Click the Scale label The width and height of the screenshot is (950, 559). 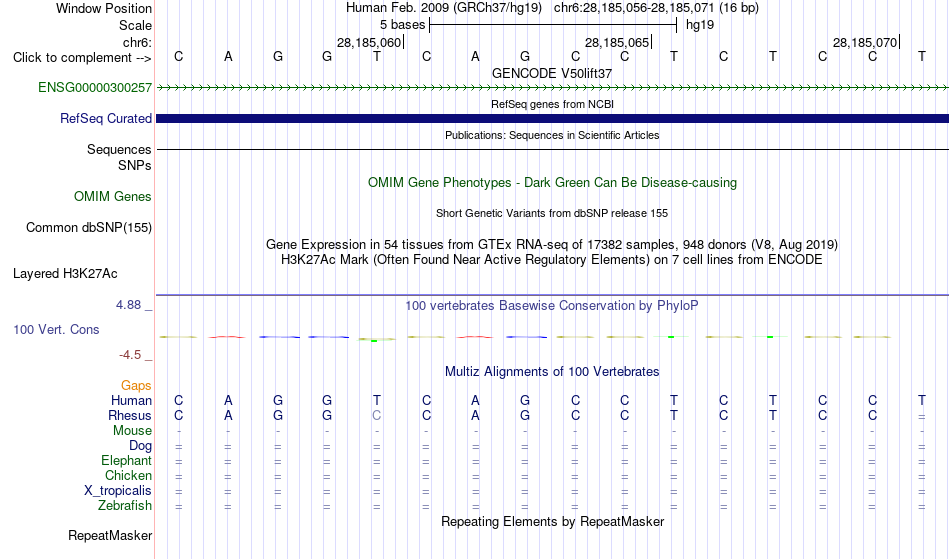pyautogui.click(x=135, y=25)
